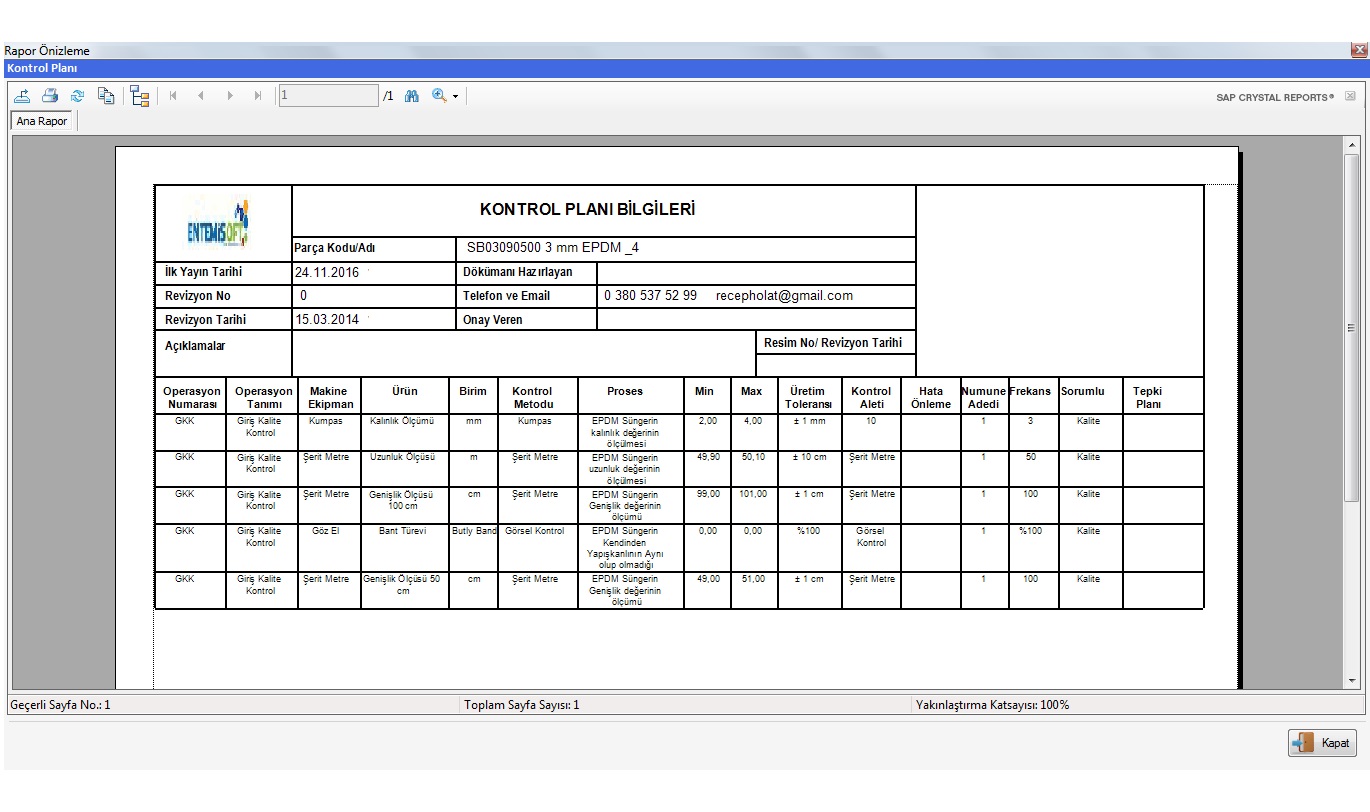
Task: Go to last page arrow
Action: click(258, 96)
